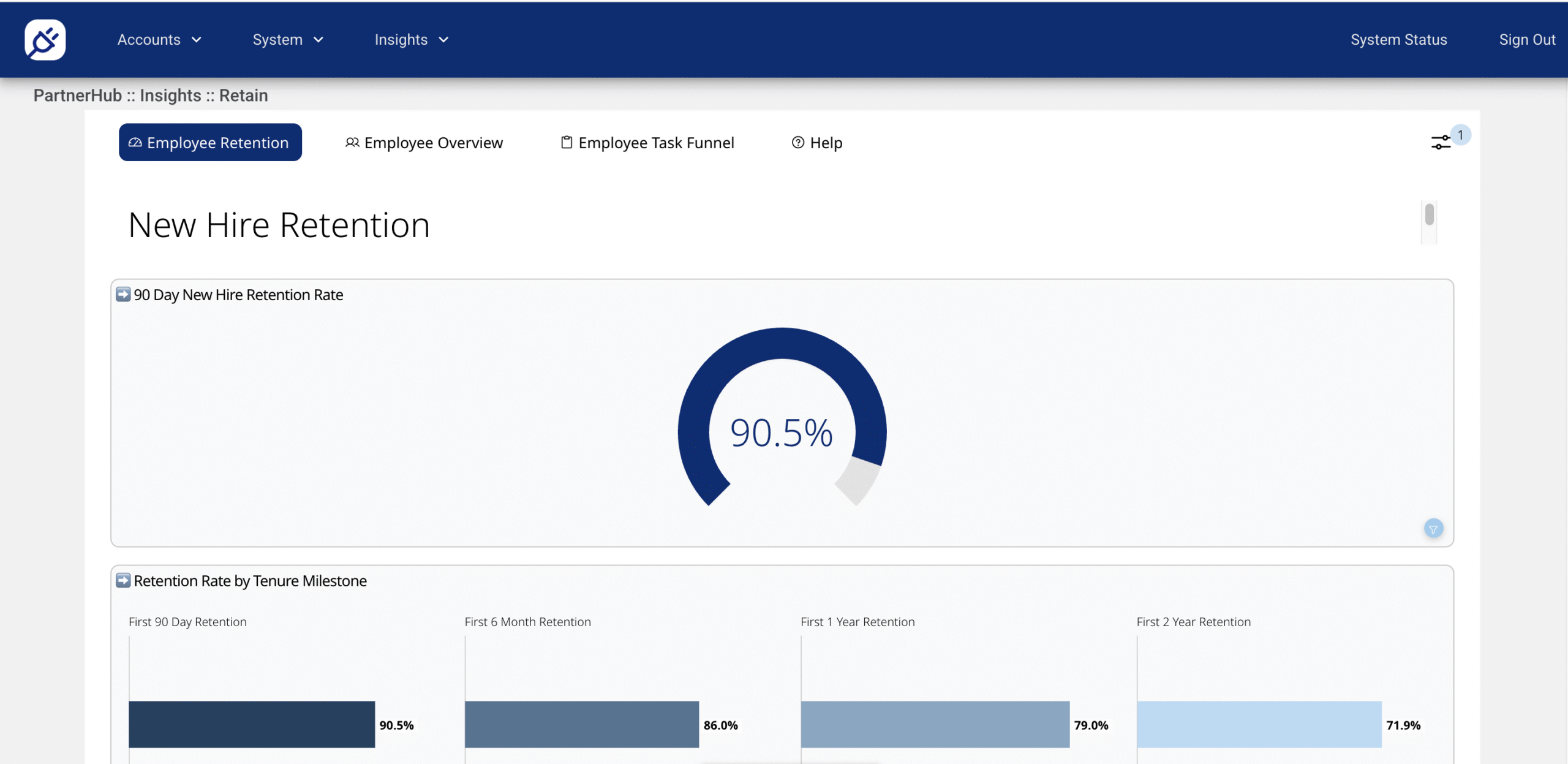Click the question mark Help icon
Image resolution: width=1568 pixels, height=764 pixels.
pos(797,143)
